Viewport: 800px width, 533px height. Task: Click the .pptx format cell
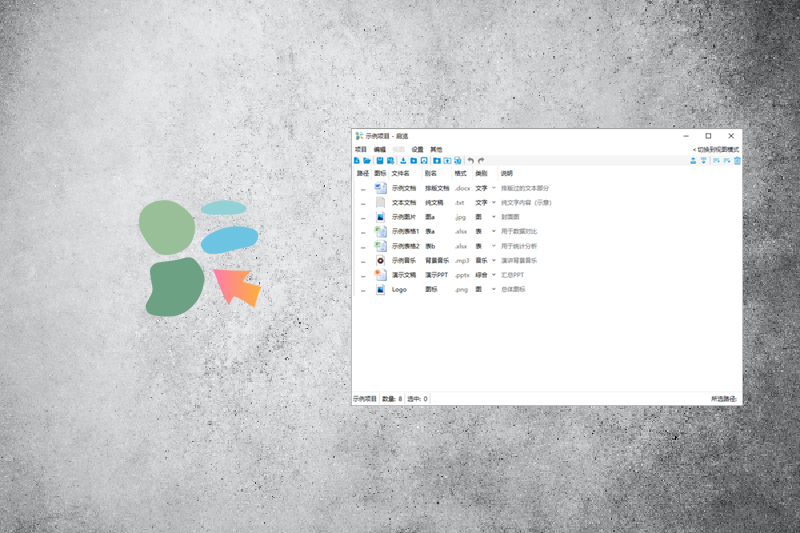[462, 275]
